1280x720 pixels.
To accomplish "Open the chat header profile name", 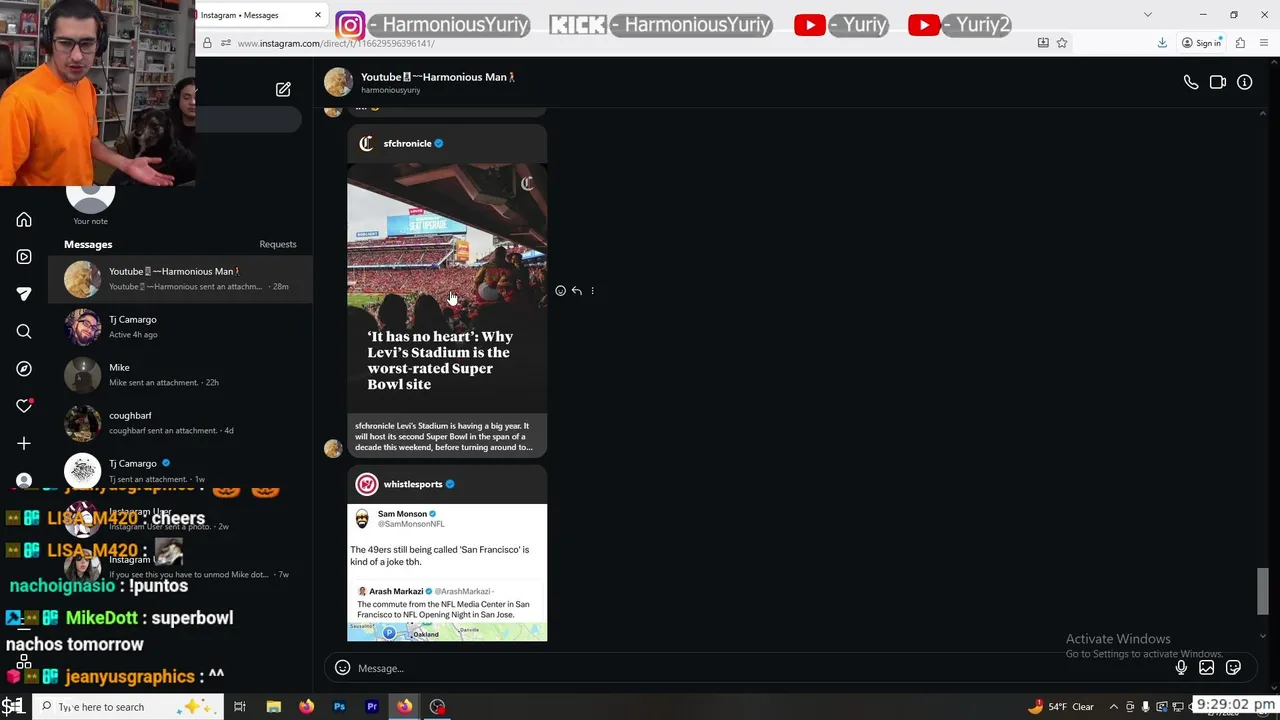I will [438, 77].
